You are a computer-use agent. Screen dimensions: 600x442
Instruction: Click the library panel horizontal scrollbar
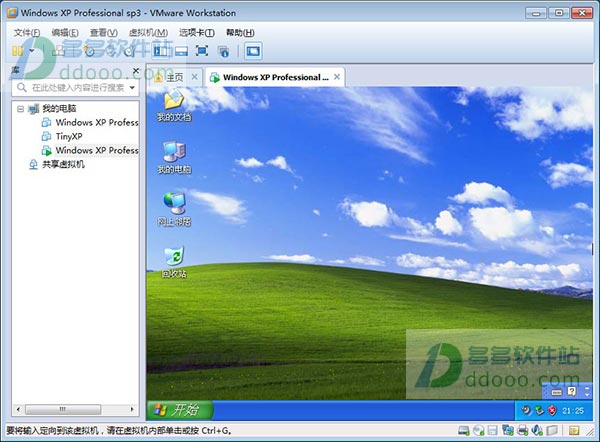pos(75,409)
